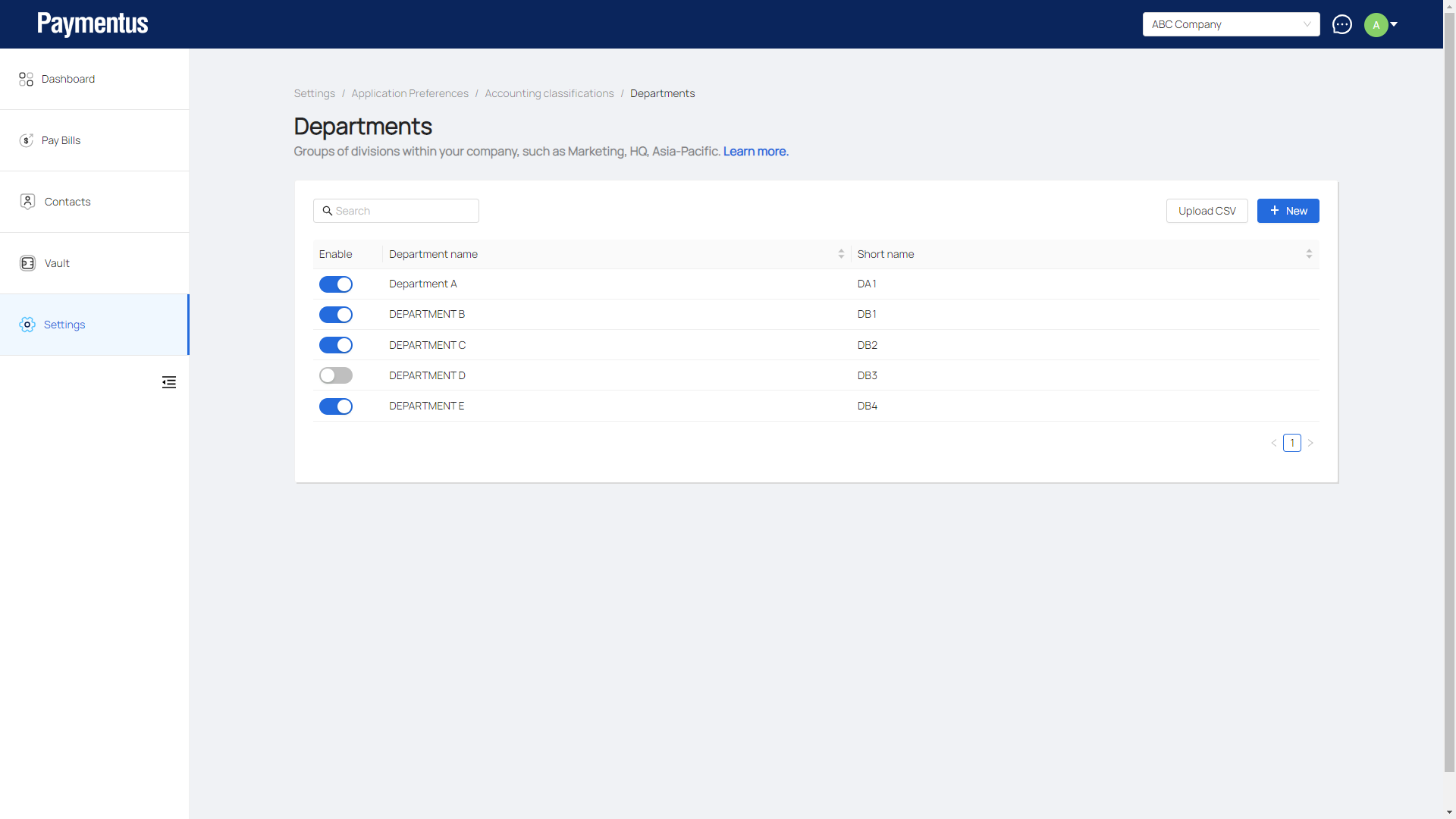Sort by Department name column arrows

(x=841, y=254)
